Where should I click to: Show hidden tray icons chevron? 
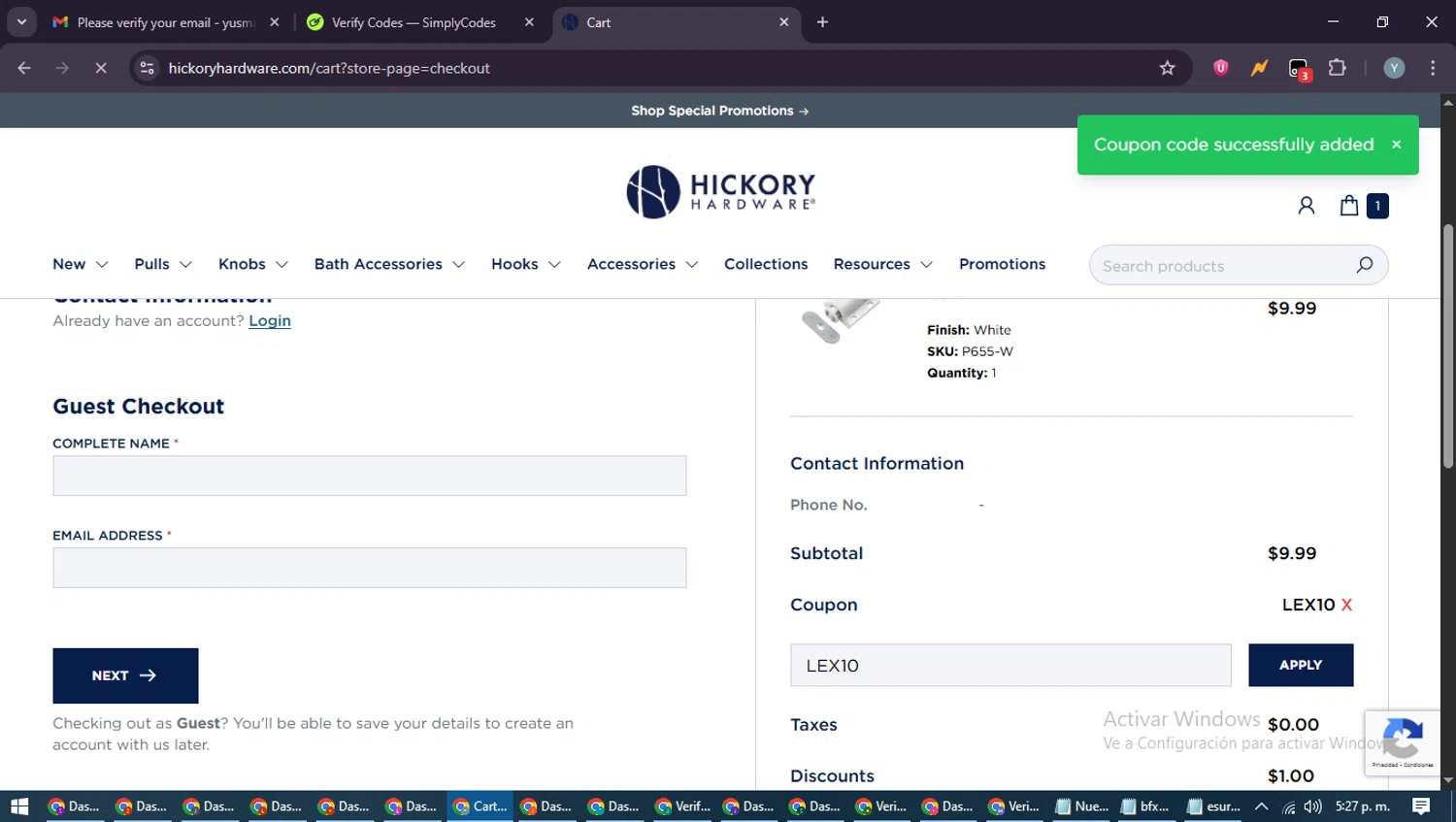click(x=1262, y=806)
